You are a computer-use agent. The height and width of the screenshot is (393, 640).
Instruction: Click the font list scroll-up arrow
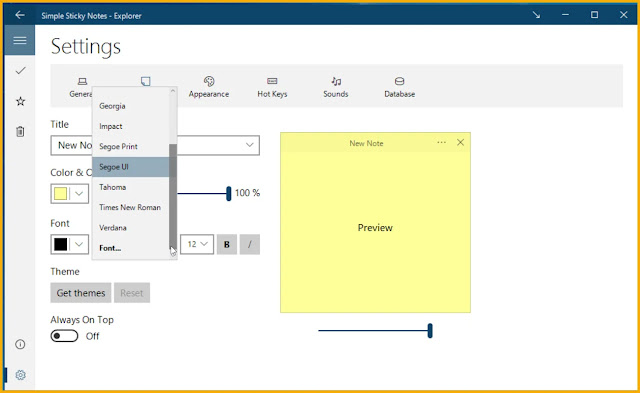click(173, 91)
